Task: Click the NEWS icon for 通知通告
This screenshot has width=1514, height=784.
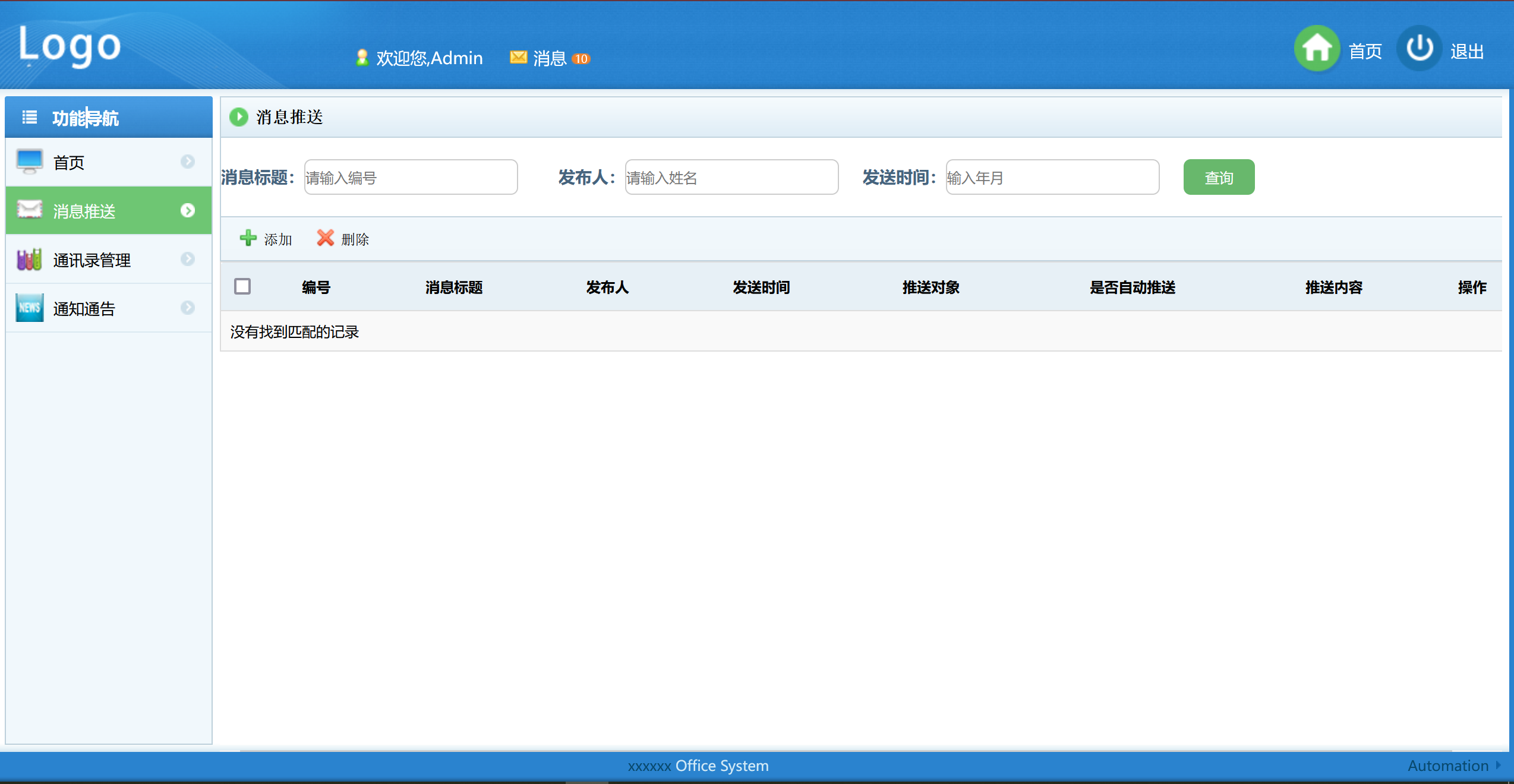Action: (29, 308)
